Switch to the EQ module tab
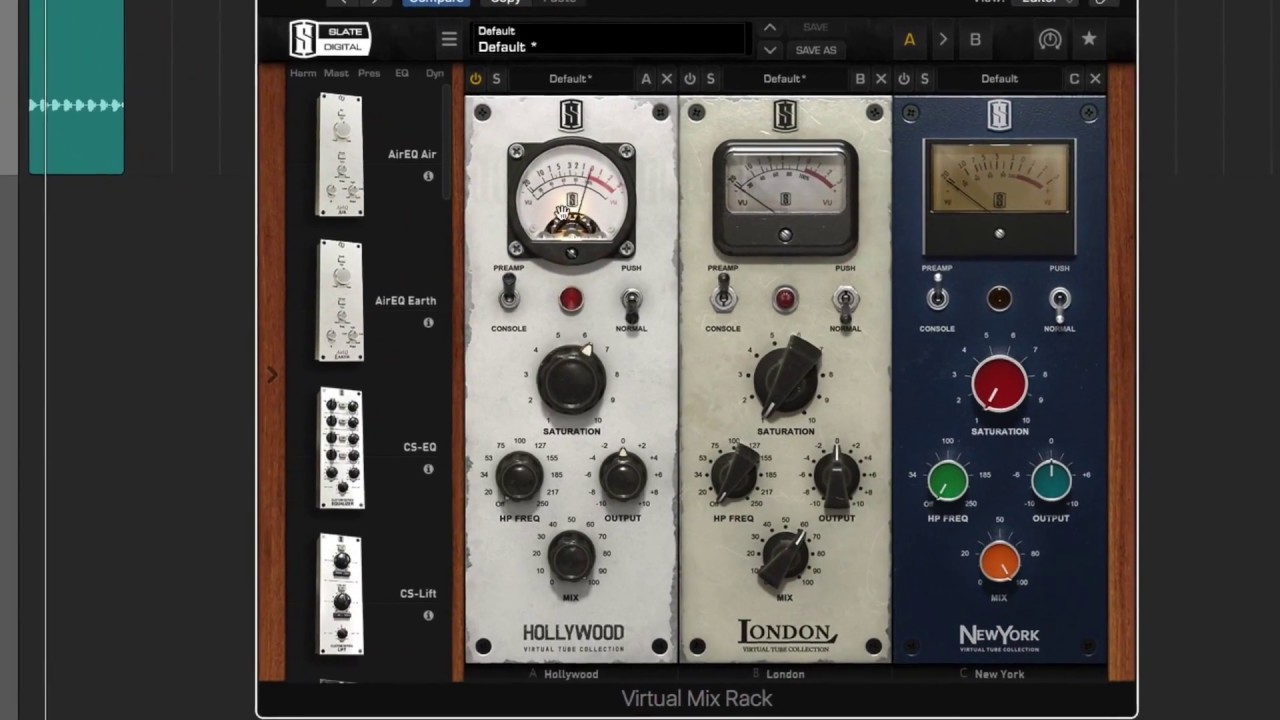Image resolution: width=1280 pixels, height=720 pixels. coord(402,73)
